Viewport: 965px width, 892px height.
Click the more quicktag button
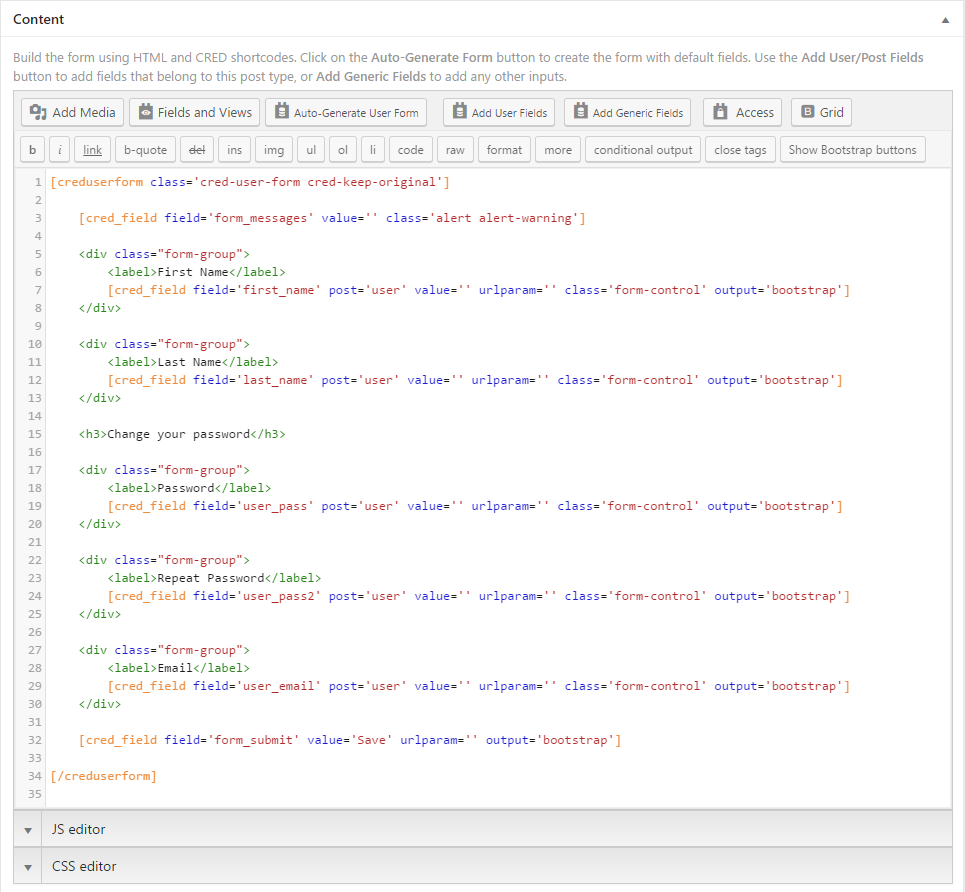pos(558,150)
